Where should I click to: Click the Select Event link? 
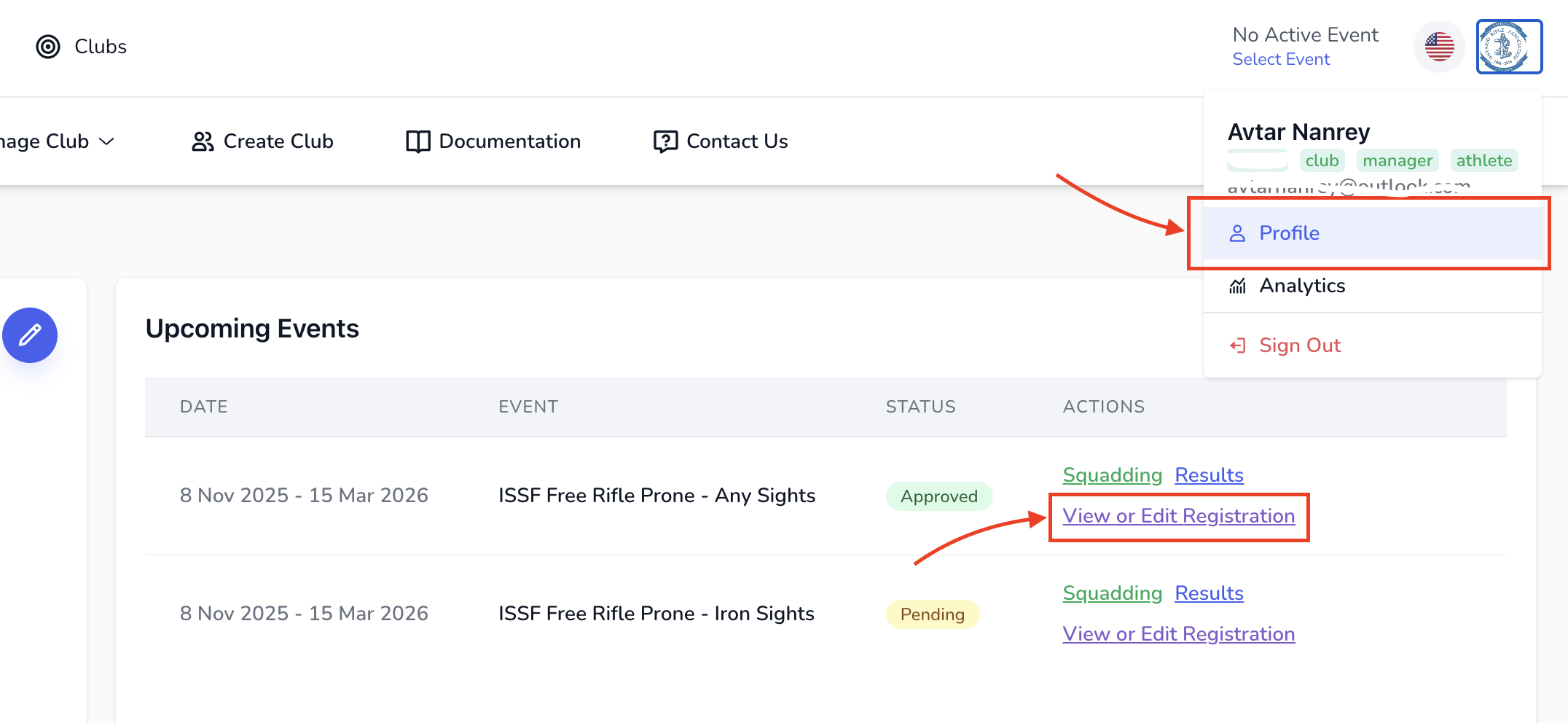tap(1281, 59)
